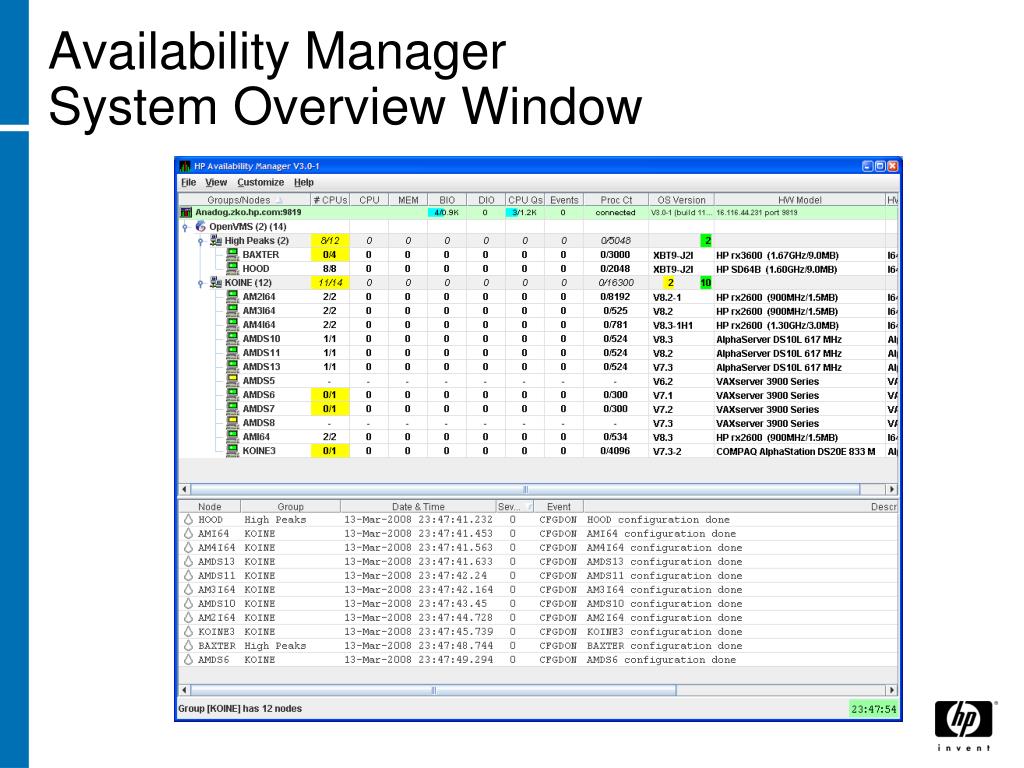Select the BAXTER node icon
The height and width of the screenshot is (768, 1024).
point(232,255)
